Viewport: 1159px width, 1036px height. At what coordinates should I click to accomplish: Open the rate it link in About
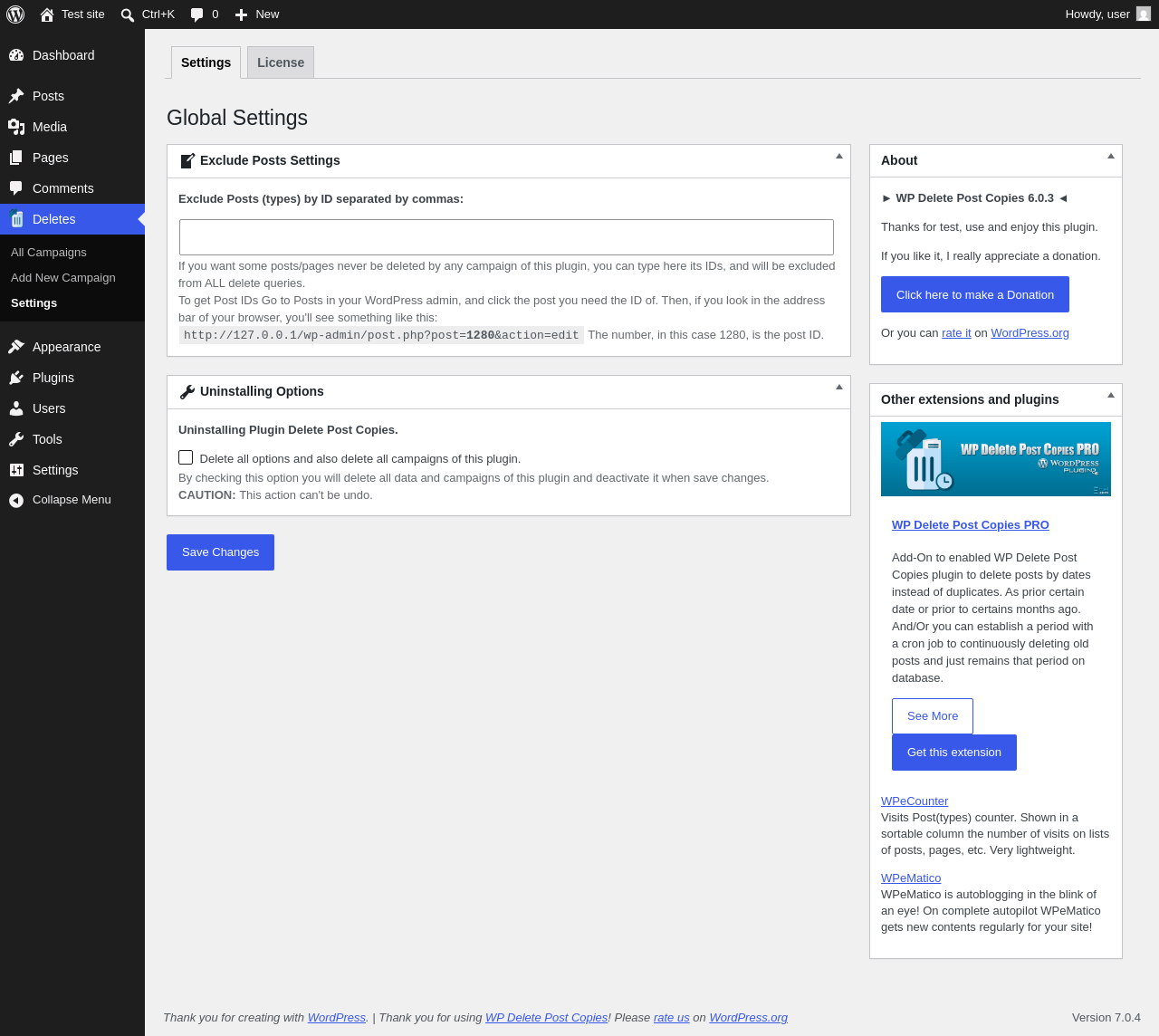956,333
